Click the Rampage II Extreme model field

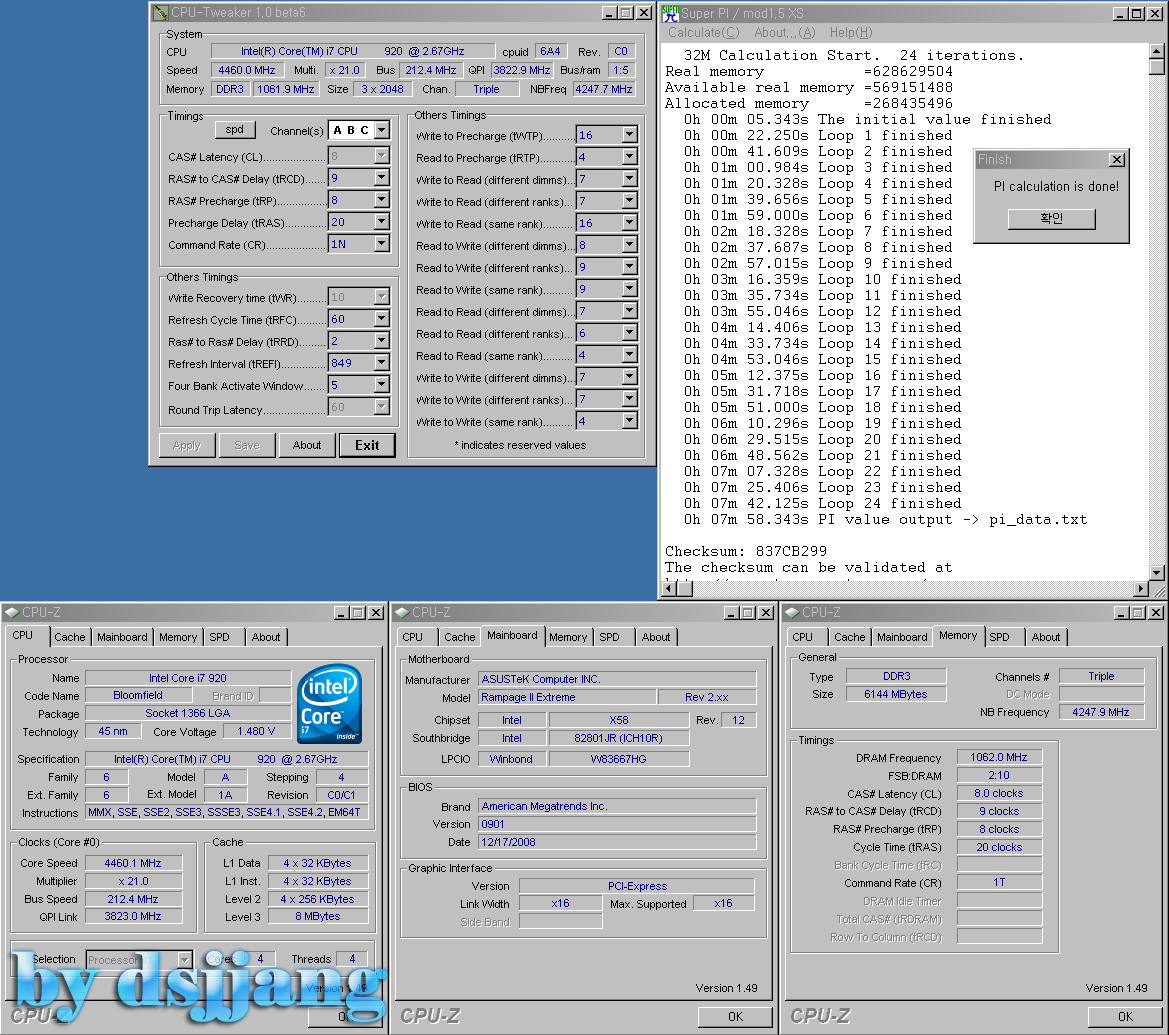(567, 696)
